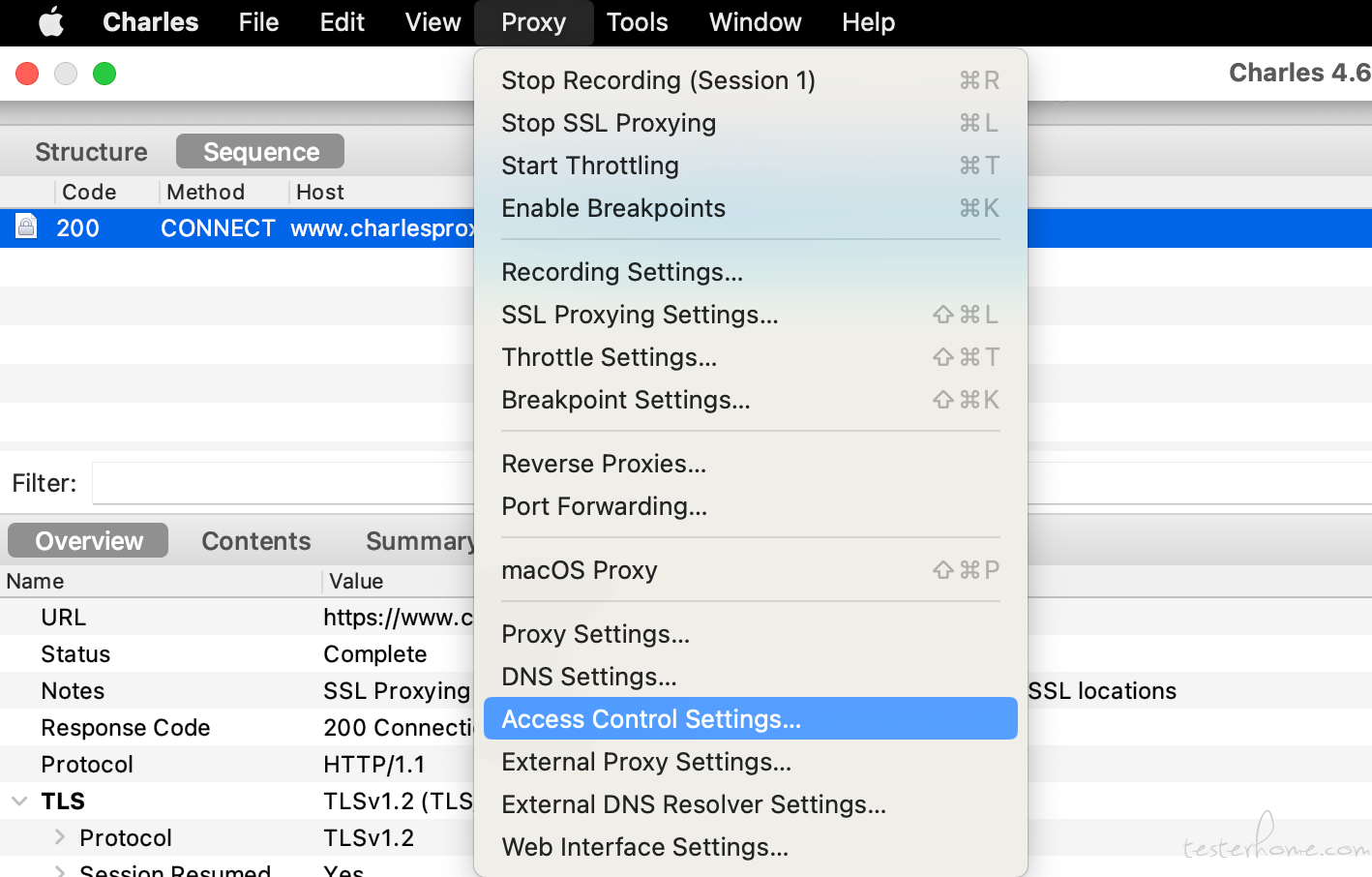
Task: Expand the Protocol row under TLS
Action: [x=59, y=837]
